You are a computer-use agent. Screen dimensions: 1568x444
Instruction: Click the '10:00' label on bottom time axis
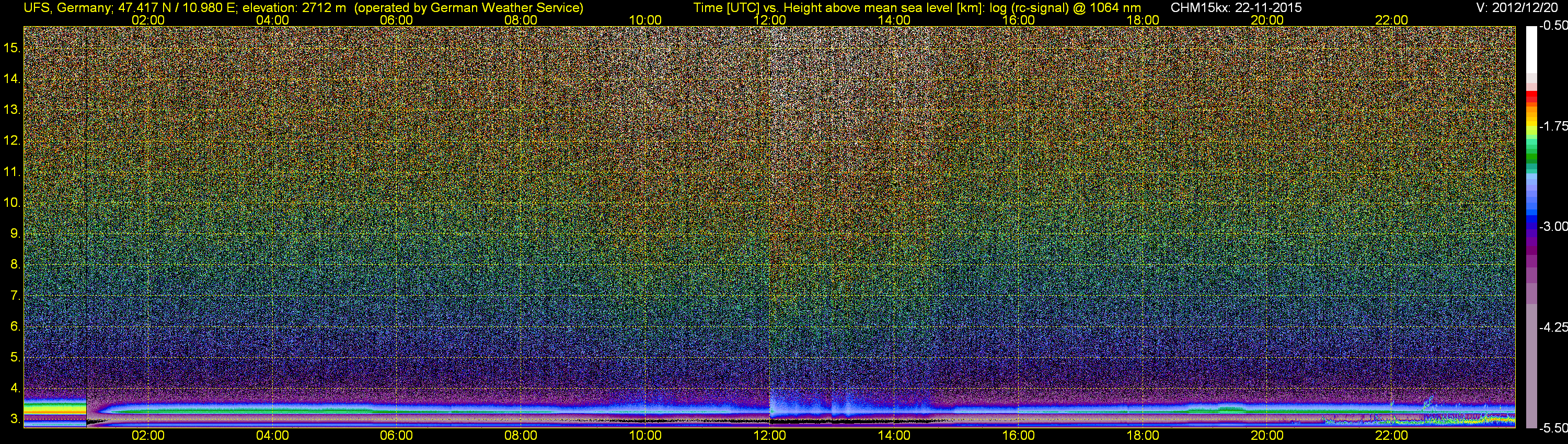(x=645, y=436)
